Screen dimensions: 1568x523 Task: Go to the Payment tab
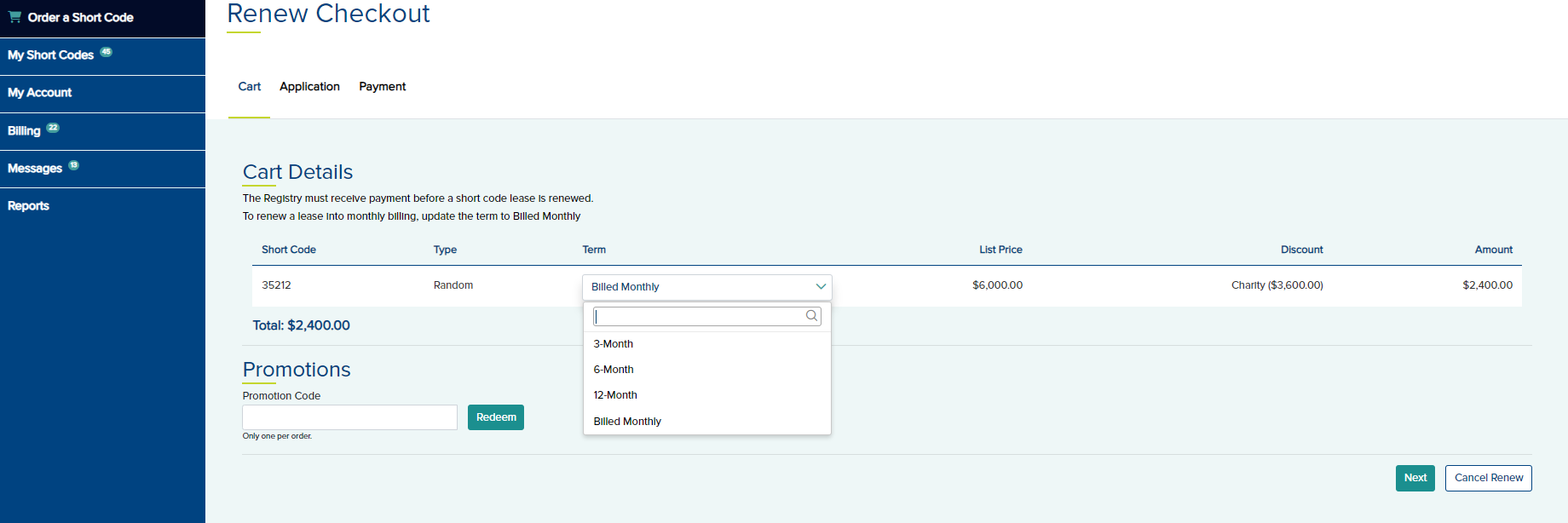point(382,87)
